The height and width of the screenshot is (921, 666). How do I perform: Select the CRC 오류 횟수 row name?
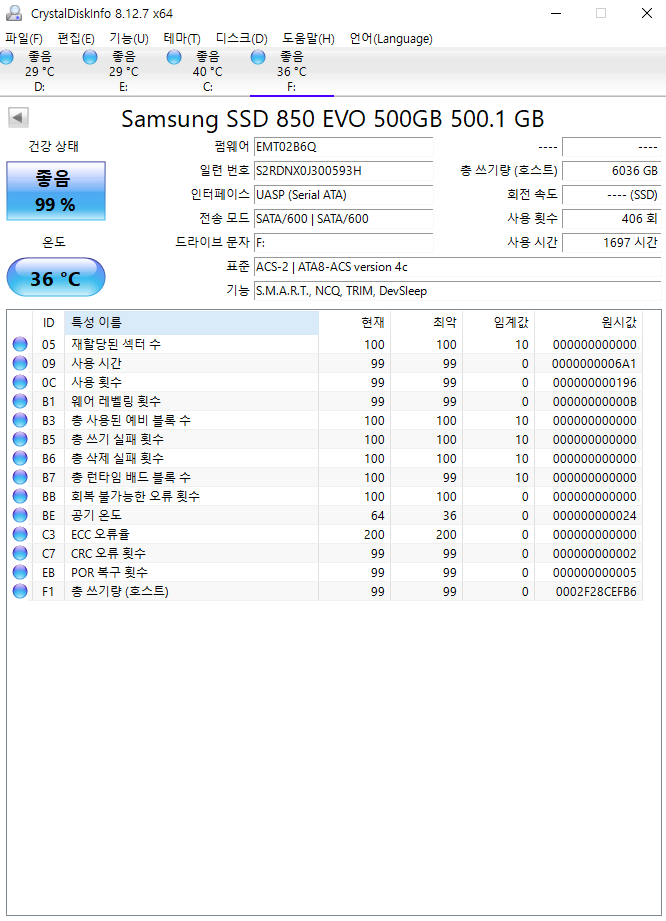pos(109,553)
